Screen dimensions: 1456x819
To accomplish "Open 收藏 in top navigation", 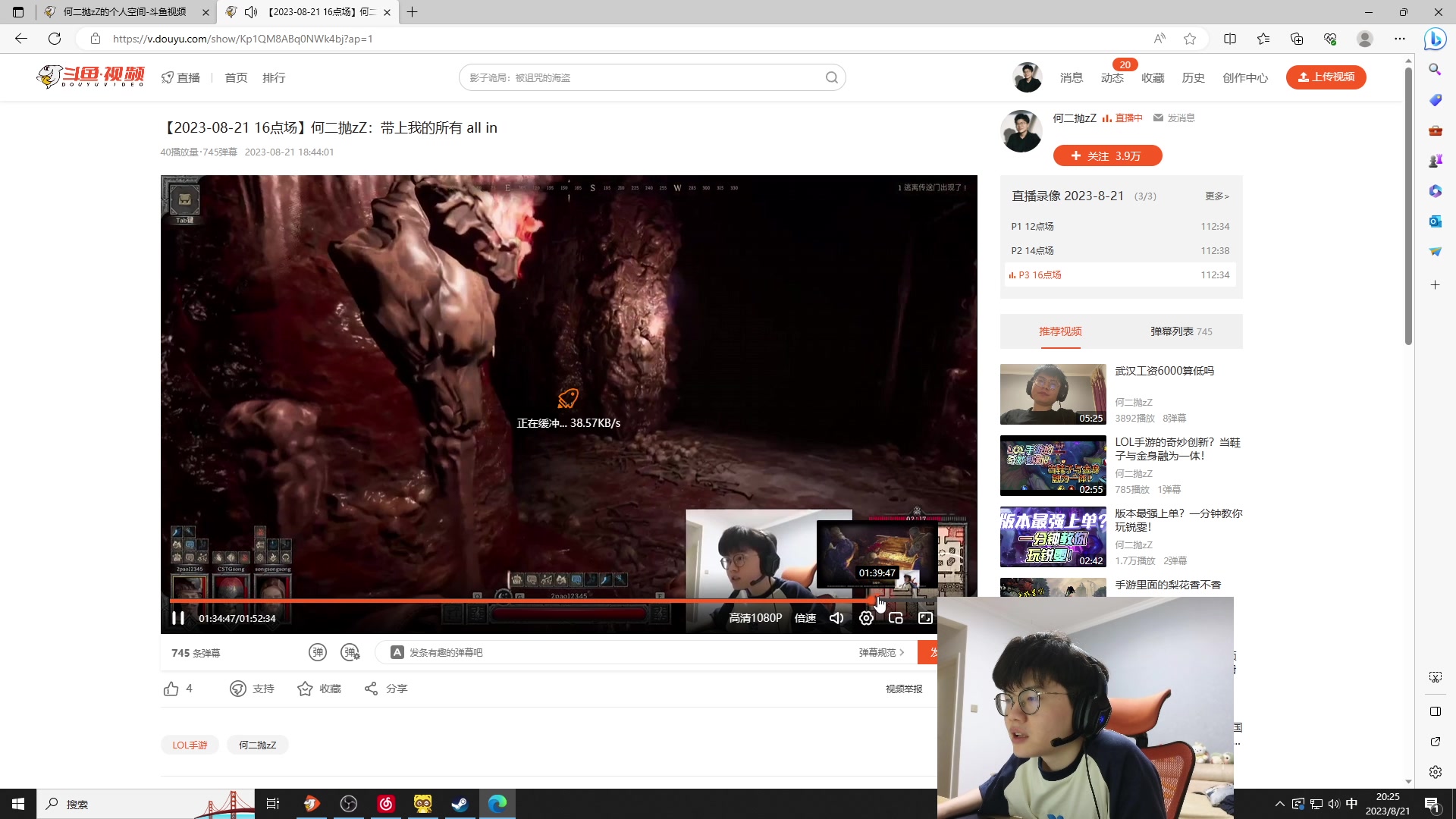I will point(1153,77).
